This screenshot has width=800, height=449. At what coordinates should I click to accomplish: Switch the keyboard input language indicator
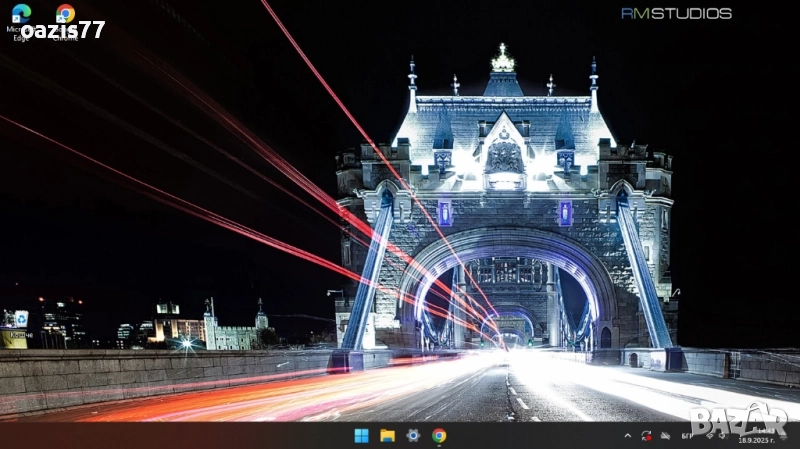[687, 436]
